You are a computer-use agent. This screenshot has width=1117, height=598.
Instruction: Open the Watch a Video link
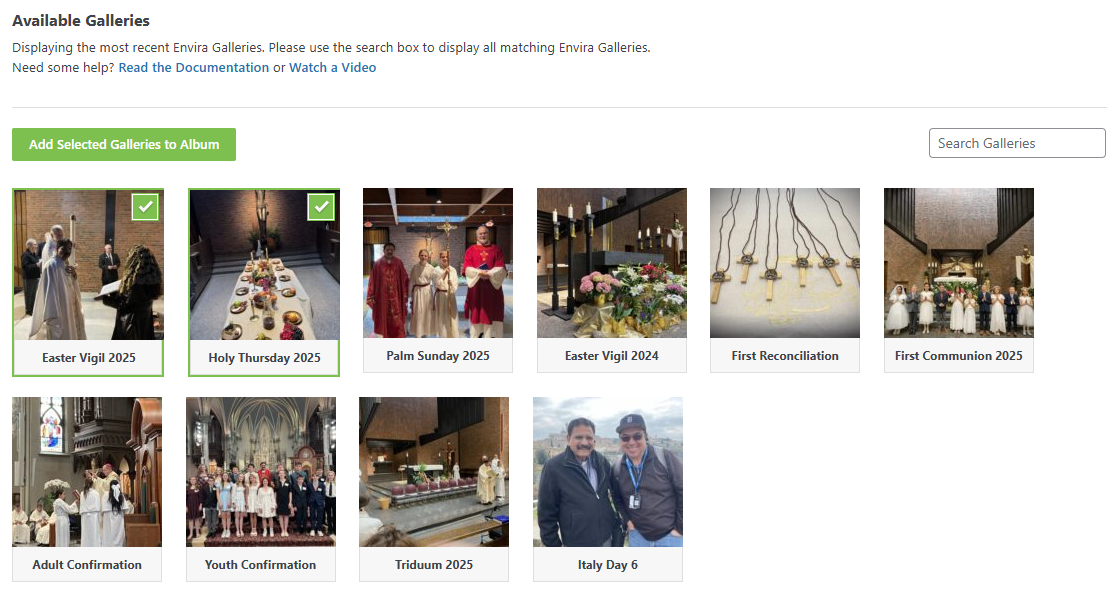pos(332,68)
